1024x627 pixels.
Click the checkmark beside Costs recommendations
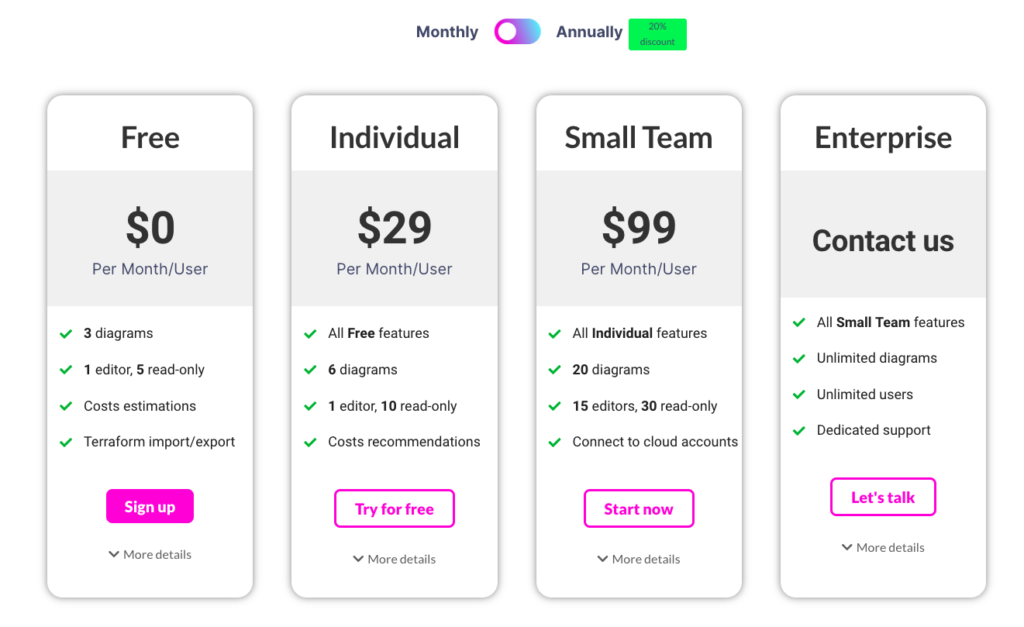pos(310,442)
